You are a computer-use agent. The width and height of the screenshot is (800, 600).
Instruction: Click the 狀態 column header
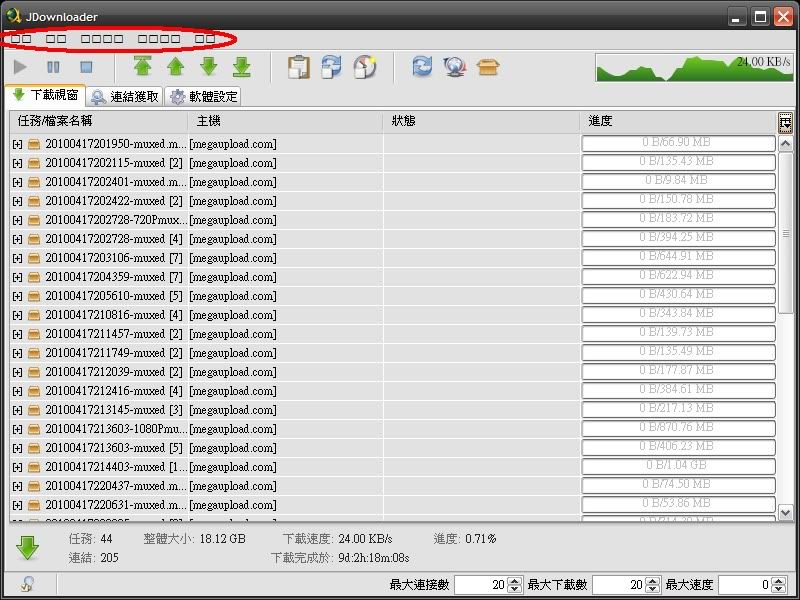tap(482, 121)
